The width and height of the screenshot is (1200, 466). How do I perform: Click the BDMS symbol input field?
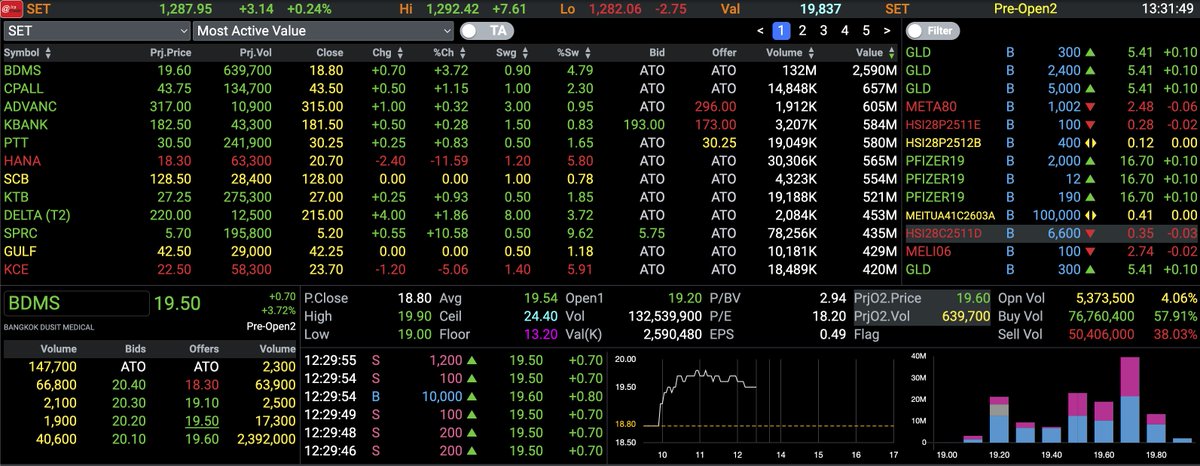pyautogui.click(x=76, y=304)
